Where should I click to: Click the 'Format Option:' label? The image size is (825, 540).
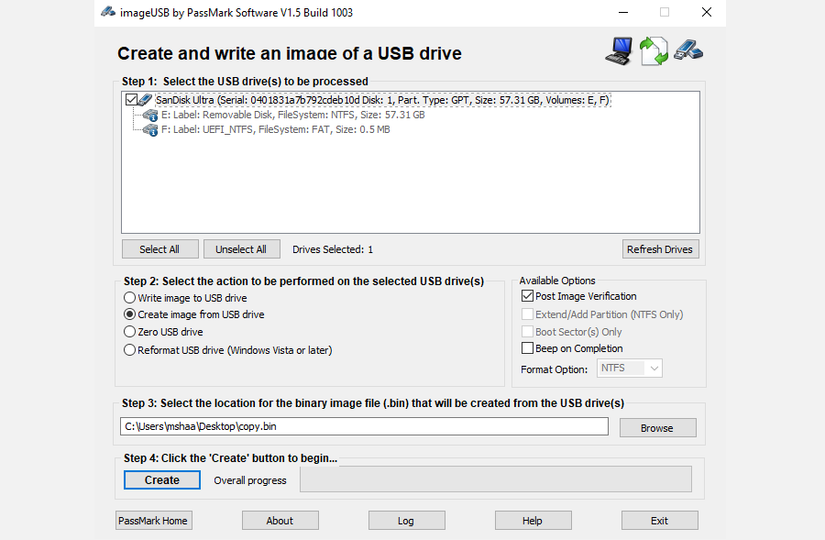pyautogui.click(x=554, y=369)
